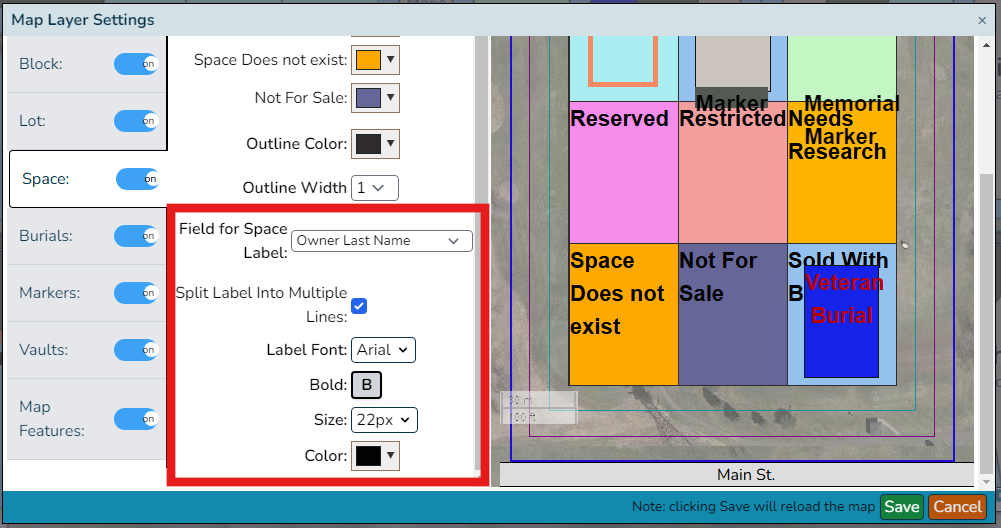Open the Outline Width dropdown

click(375, 188)
